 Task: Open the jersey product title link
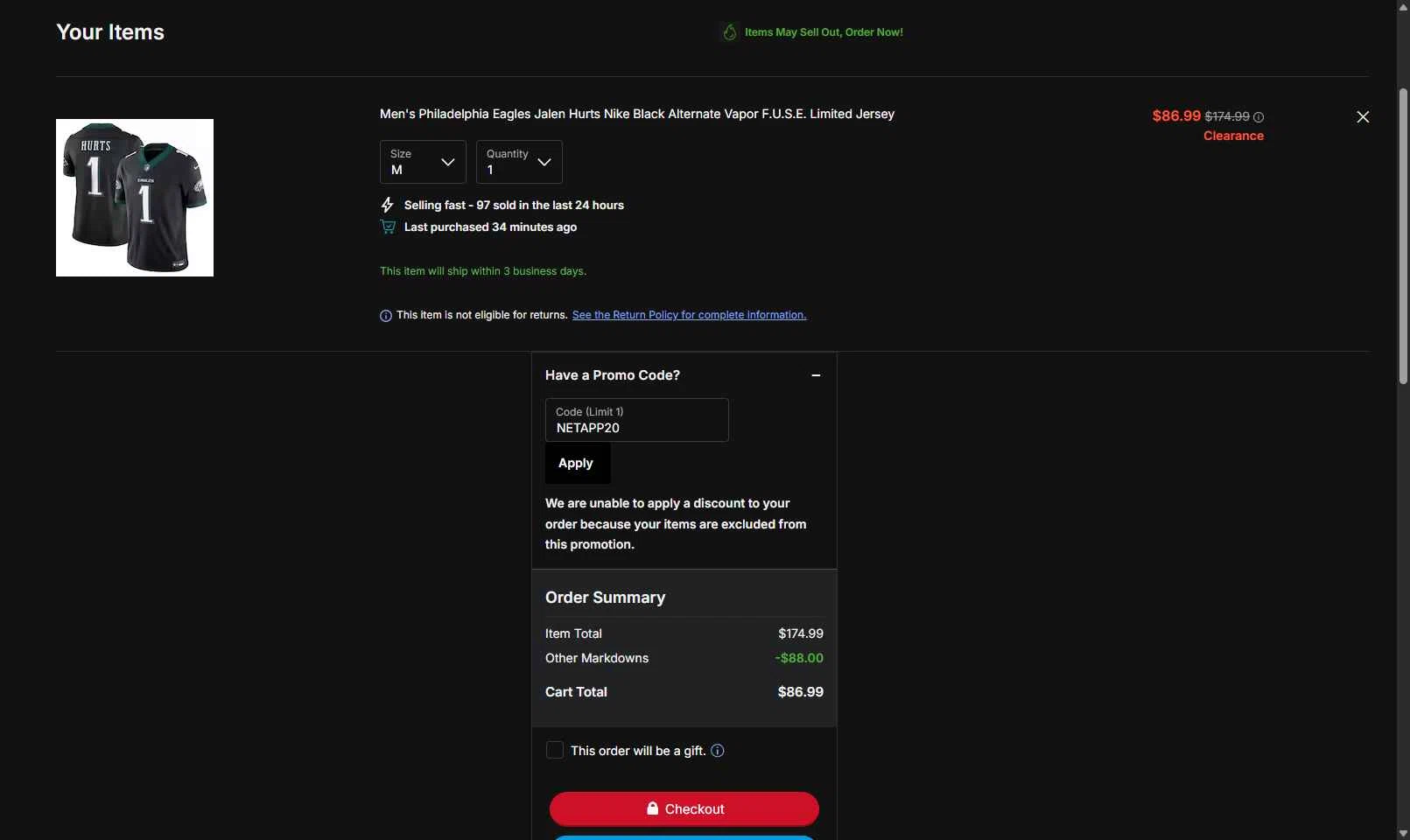[x=637, y=114]
